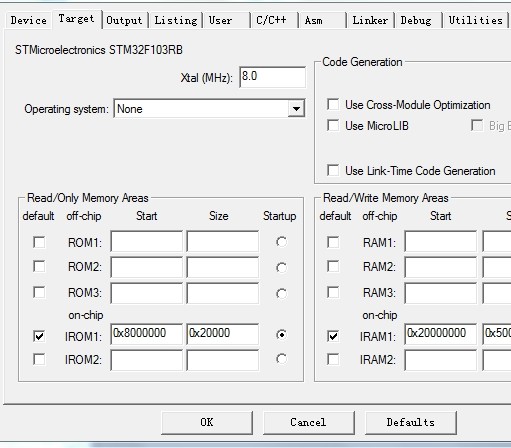The width and height of the screenshot is (511, 448).
Task: Click the IROM2 Start field
Action: (x=146, y=360)
